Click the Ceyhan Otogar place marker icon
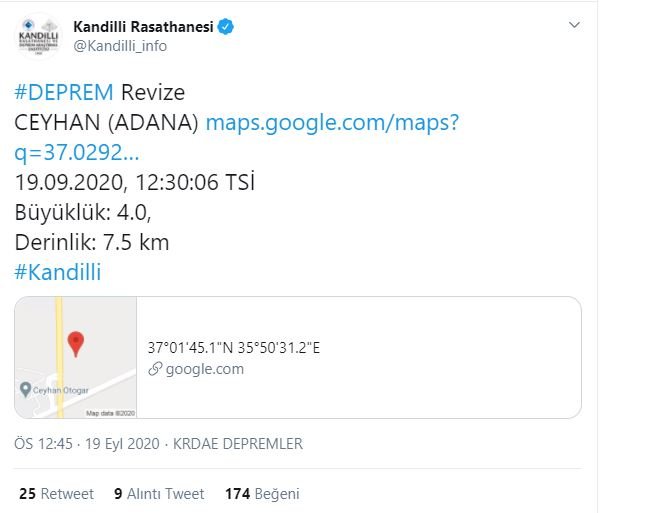The width and height of the screenshot is (670, 513). point(25,389)
